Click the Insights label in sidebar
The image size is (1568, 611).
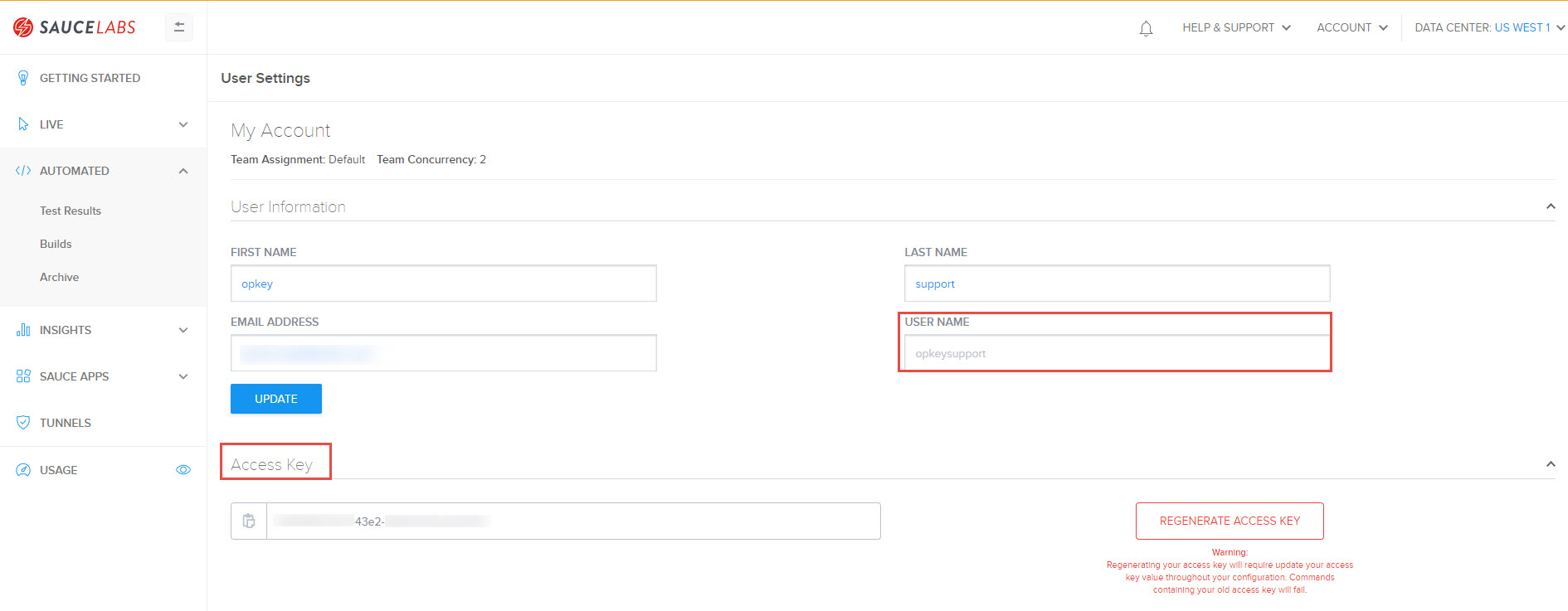pos(66,330)
